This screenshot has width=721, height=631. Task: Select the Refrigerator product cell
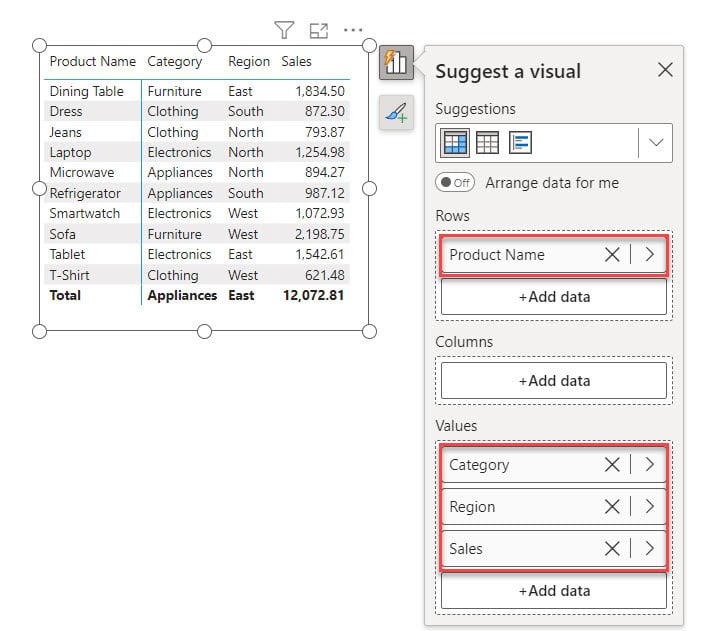(85, 193)
